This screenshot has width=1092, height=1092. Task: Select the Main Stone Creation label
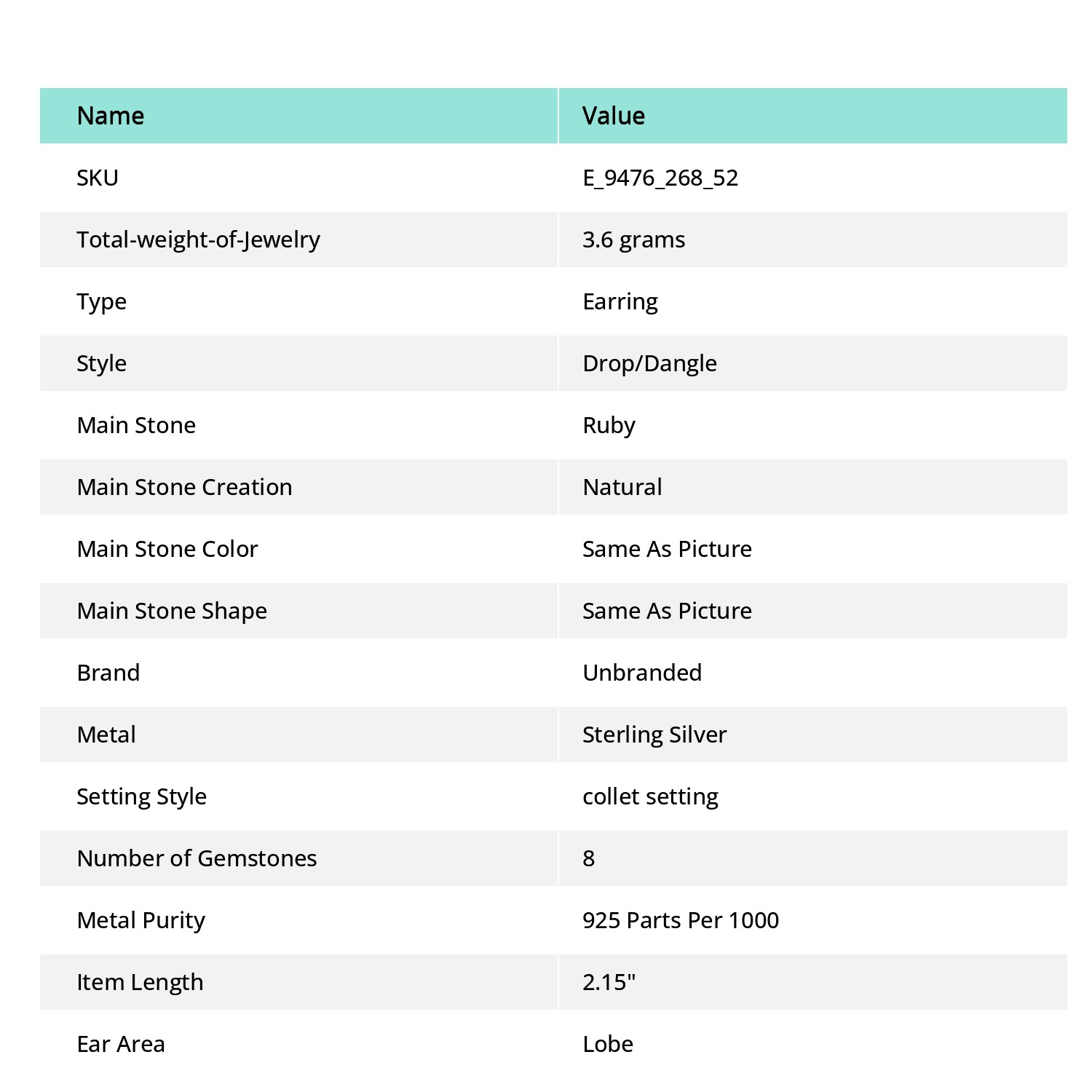tap(185, 487)
